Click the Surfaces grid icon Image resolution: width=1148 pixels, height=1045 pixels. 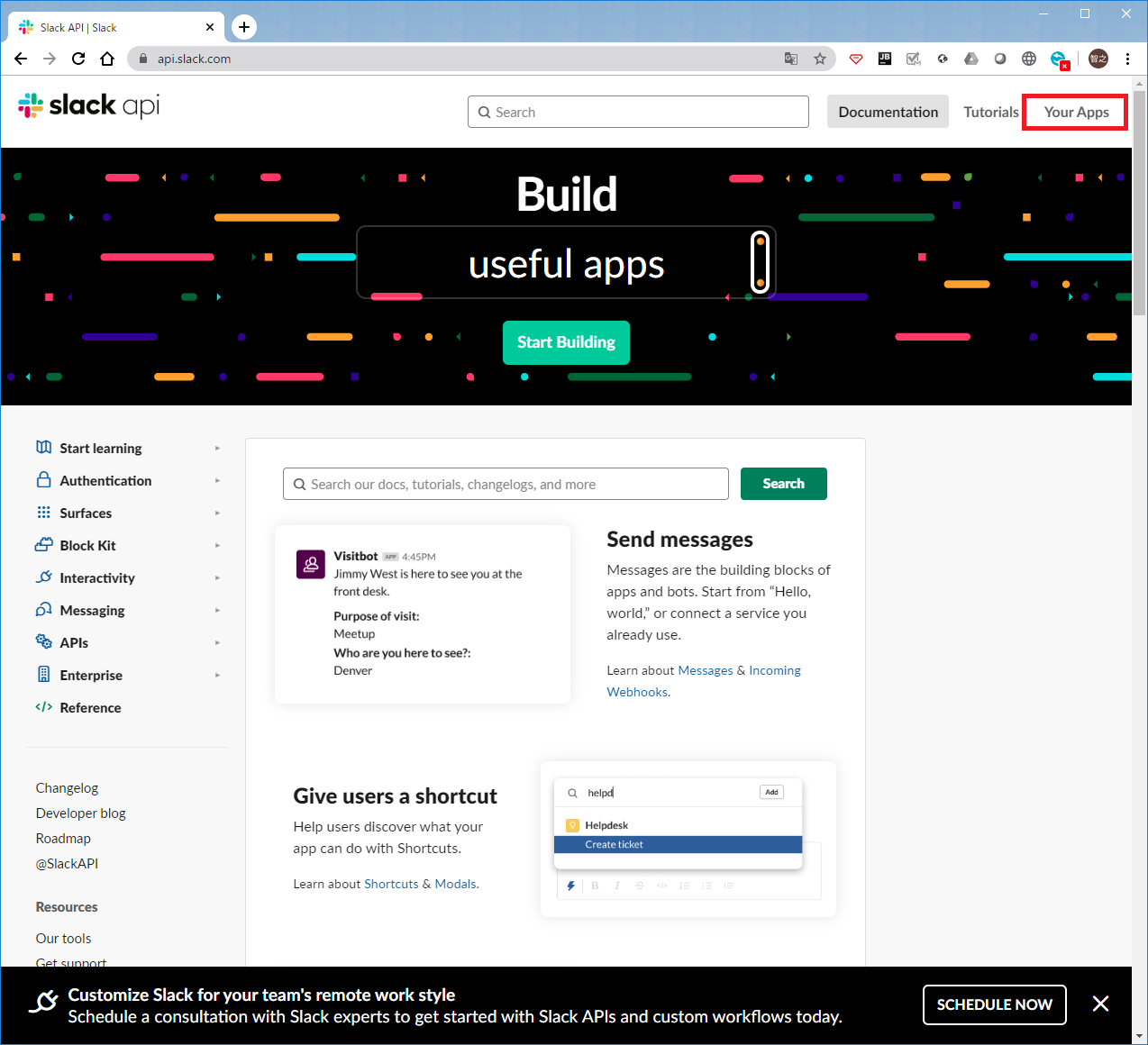[x=43, y=513]
